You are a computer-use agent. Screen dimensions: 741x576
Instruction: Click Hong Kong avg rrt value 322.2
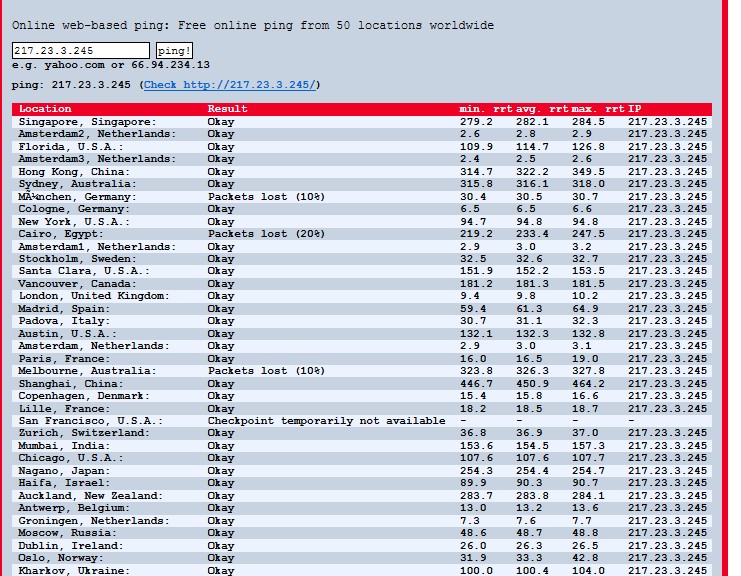532,172
